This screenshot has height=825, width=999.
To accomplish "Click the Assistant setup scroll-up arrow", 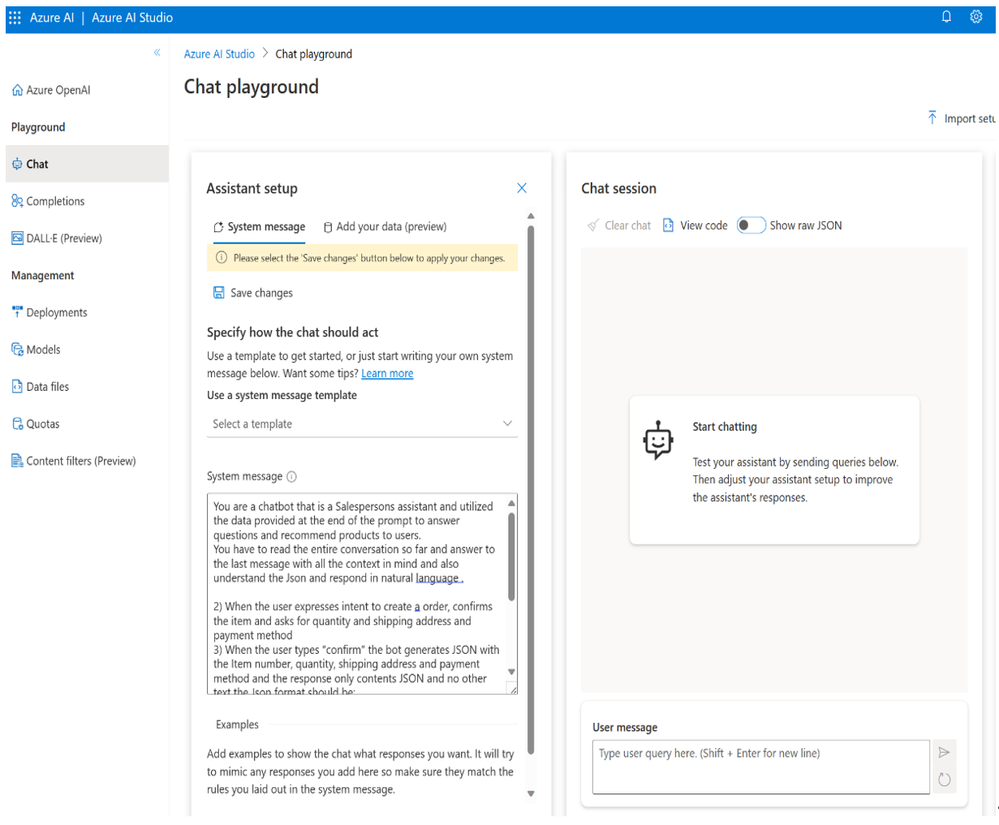I will (x=531, y=216).
